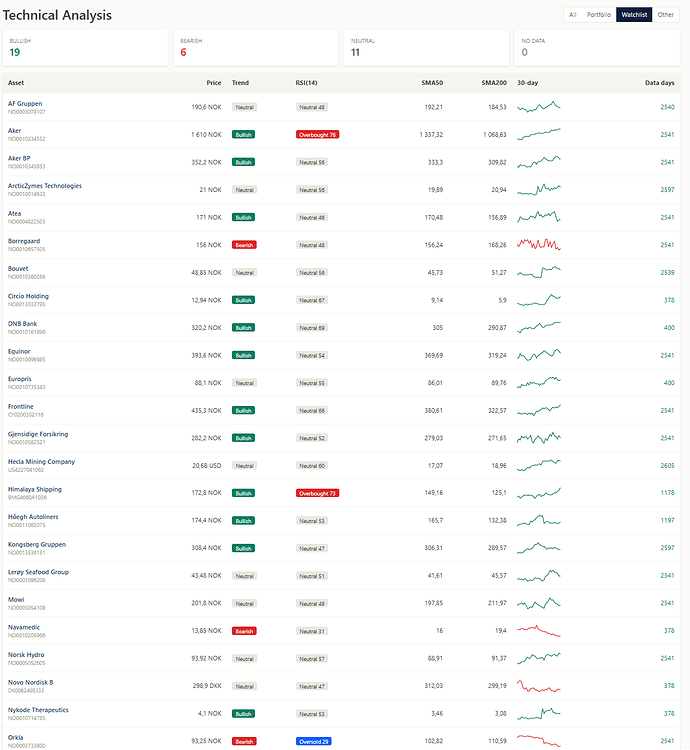Open the Borregaard asset link
Image resolution: width=690 pixels, height=750 pixels.
coord(24,241)
